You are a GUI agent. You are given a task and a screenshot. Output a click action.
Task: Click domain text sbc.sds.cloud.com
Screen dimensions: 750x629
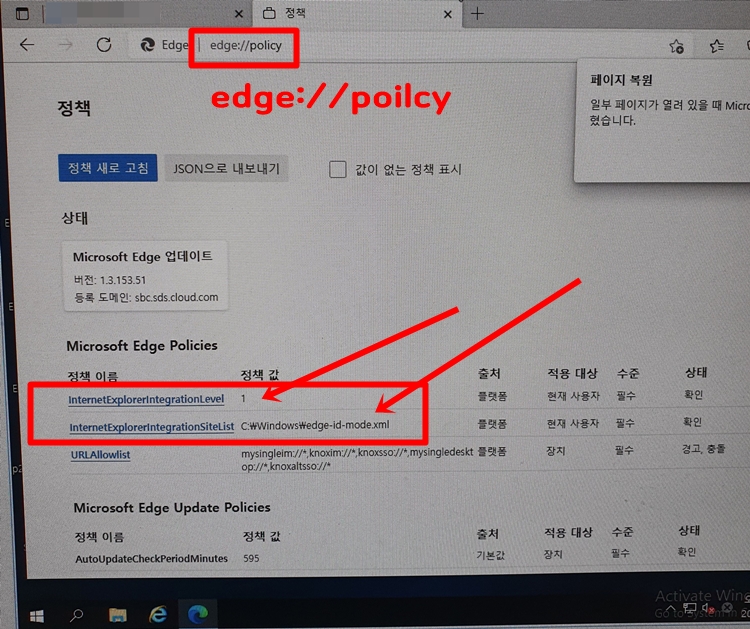(176, 297)
